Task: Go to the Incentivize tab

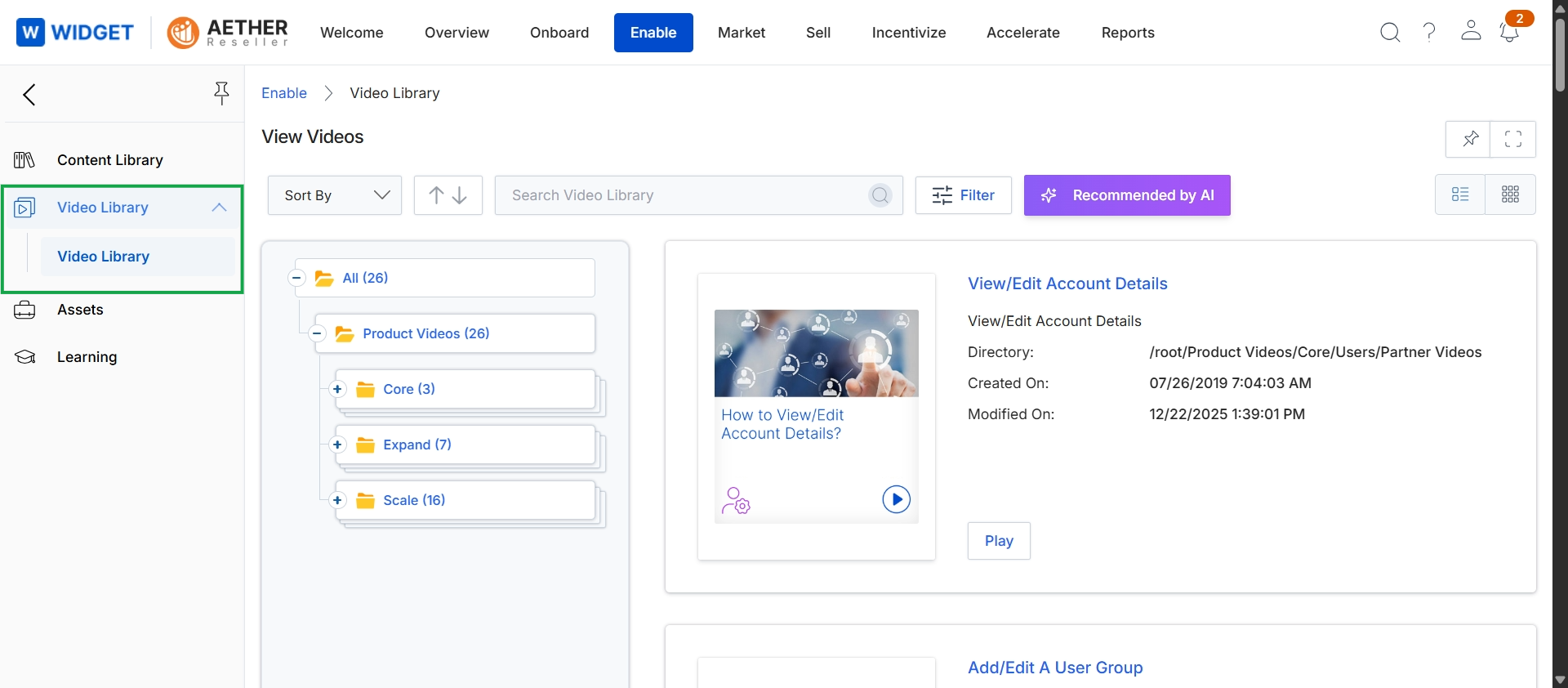Action: [x=909, y=33]
